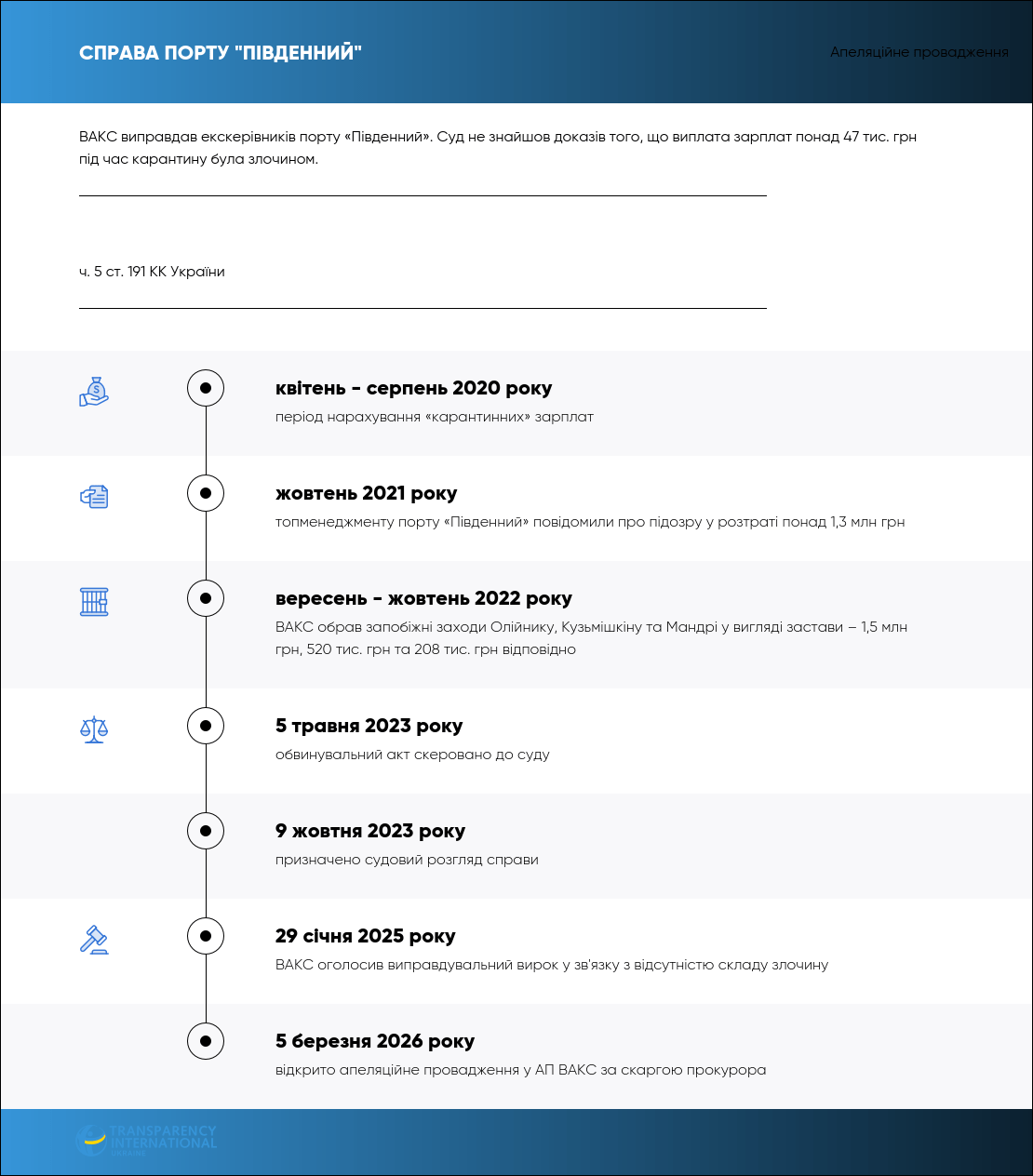Screen dimensions: 1033x1176
Task: Click the text about виправдувальний вирок
Action: [552, 965]
